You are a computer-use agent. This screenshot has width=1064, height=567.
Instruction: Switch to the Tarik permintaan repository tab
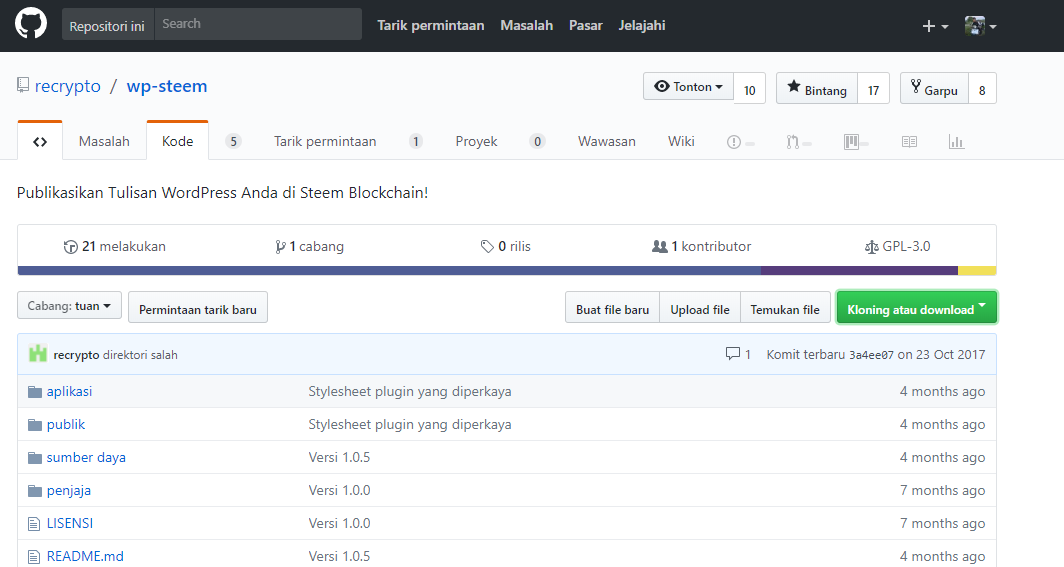point(325,141)
